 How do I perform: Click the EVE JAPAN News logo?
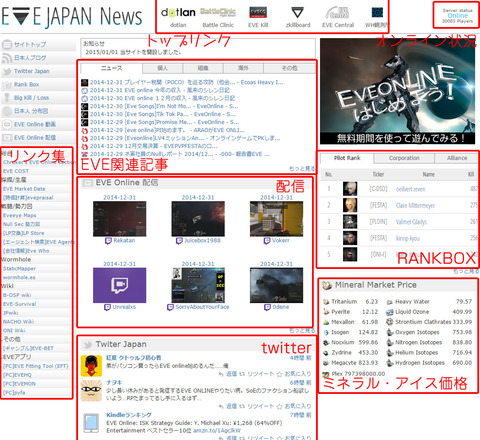[x=72, y=16]
